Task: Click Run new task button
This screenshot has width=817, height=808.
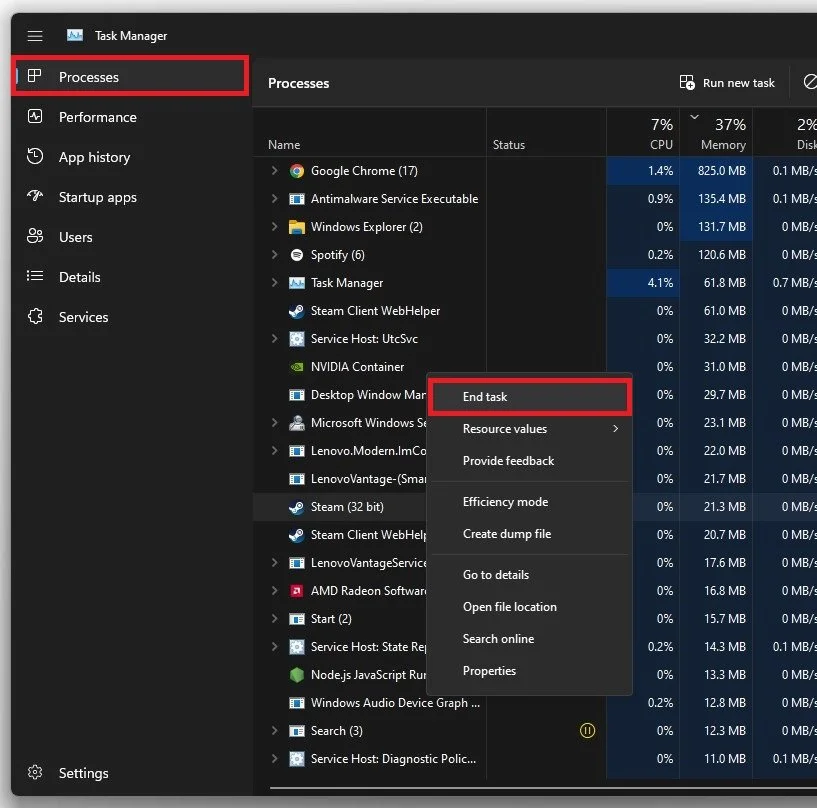Action: click(x=727, y=83)
